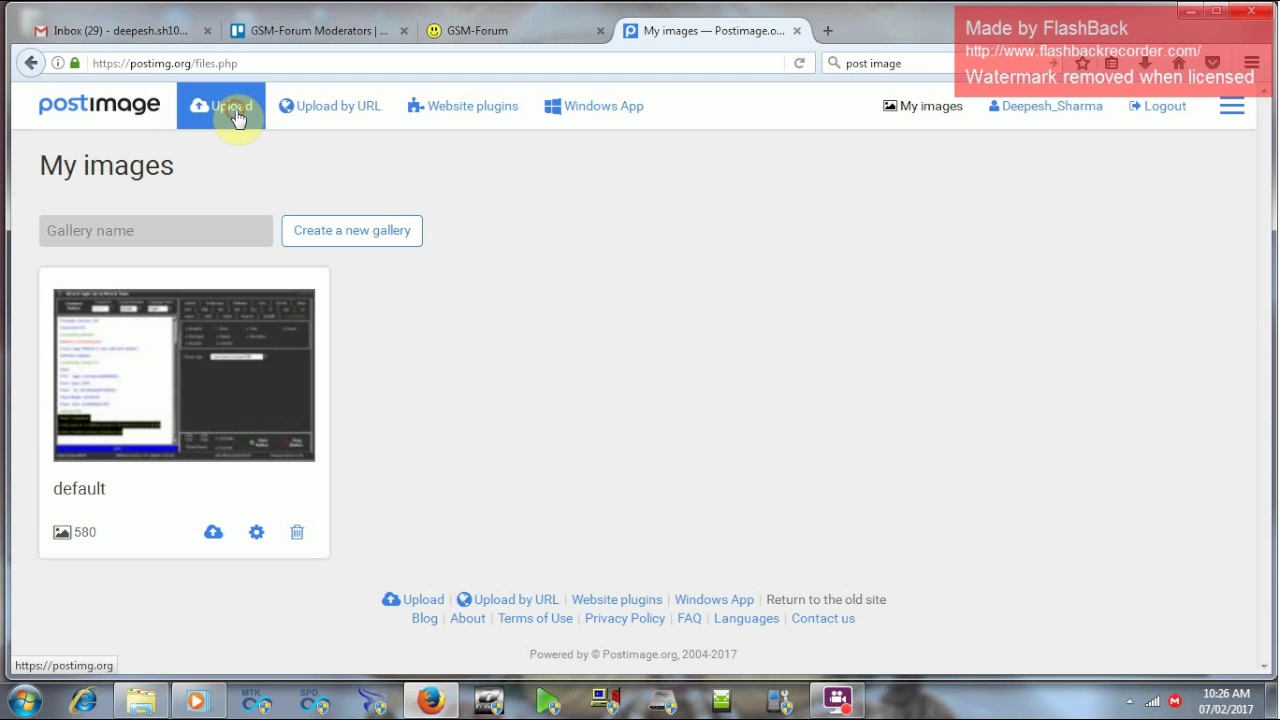The width and height of the screenshot is (1280, 720).
Task: Click FlashBack recorder taskbar icon
Action: pos(837,701)
